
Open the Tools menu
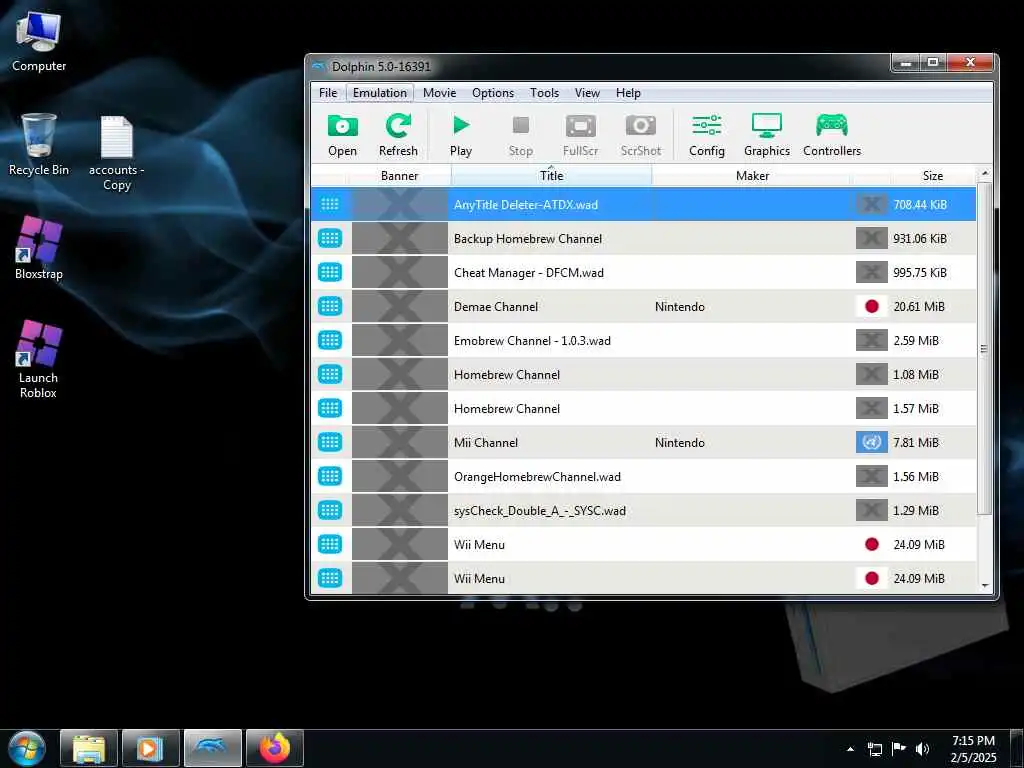(x=544, y=93)
